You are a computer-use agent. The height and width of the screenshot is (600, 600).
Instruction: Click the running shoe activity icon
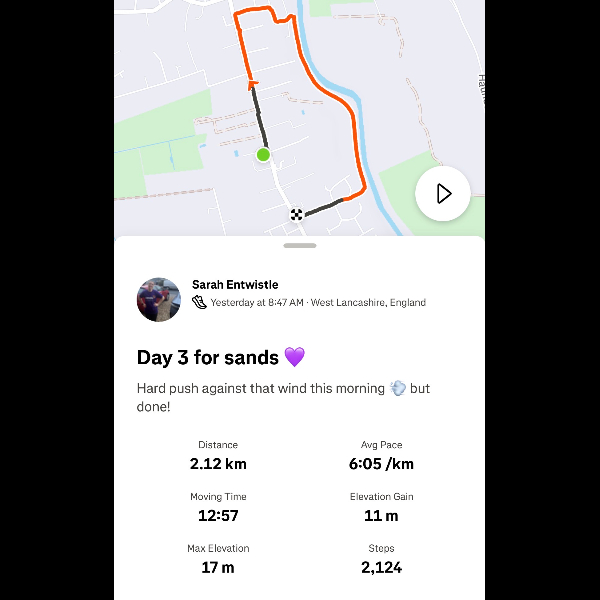click(x=199, y=302)
